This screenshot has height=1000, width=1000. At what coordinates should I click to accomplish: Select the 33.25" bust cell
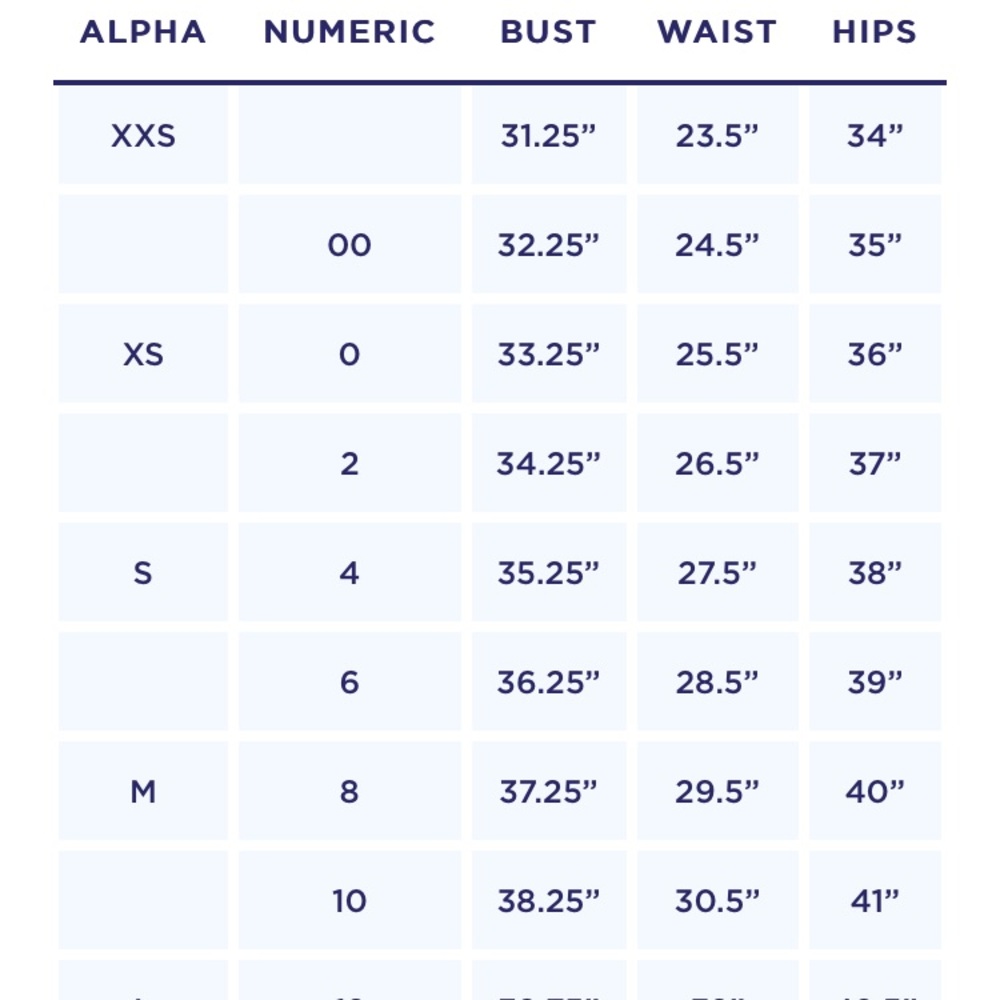pyautogui.click(x=548, y=354)
